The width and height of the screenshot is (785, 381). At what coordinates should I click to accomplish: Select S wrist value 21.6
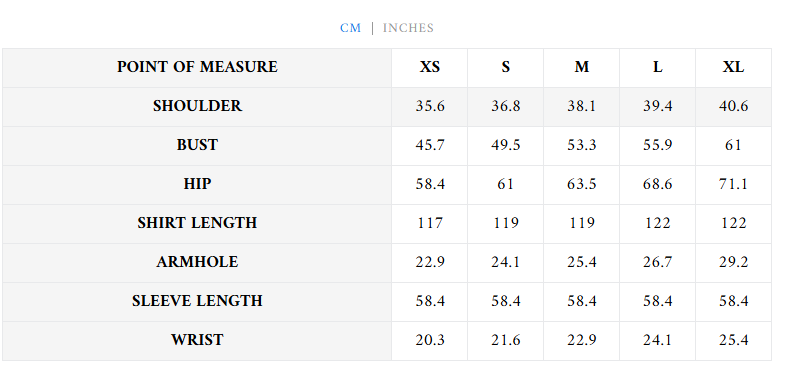[506, 340]
